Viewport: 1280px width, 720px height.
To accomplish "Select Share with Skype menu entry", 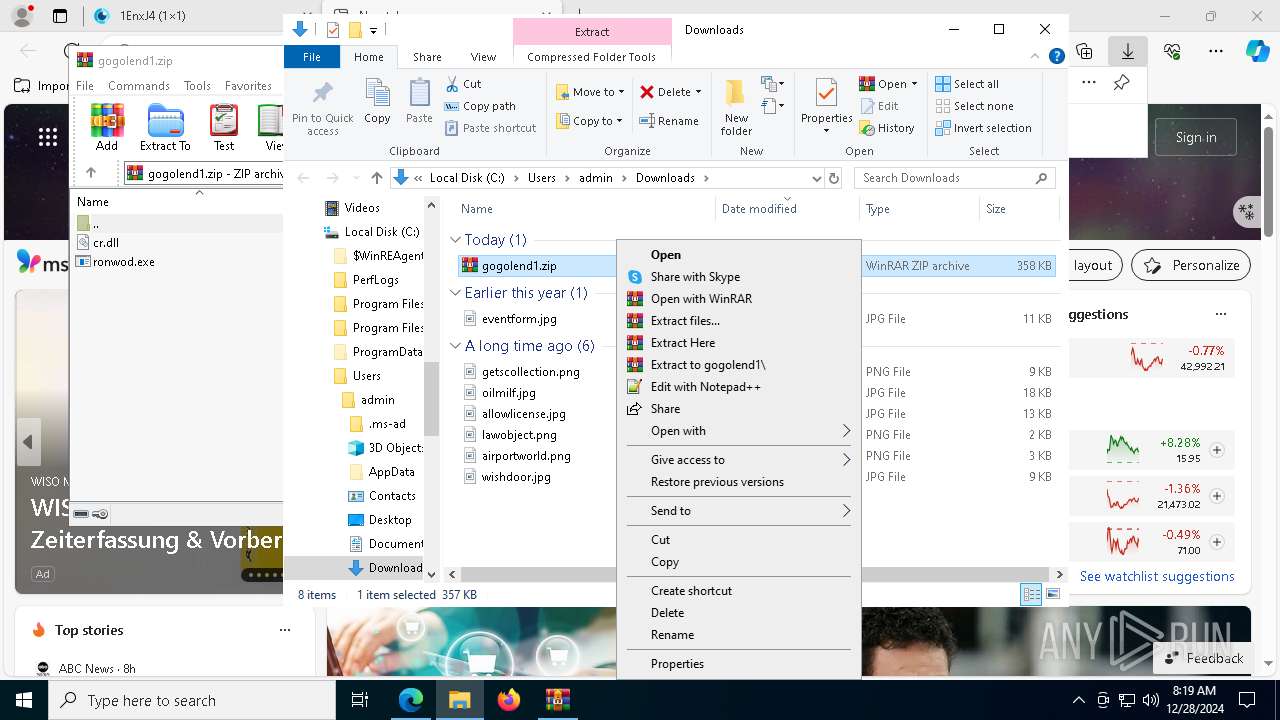I will pyautogui.click(x=738, y=277).
